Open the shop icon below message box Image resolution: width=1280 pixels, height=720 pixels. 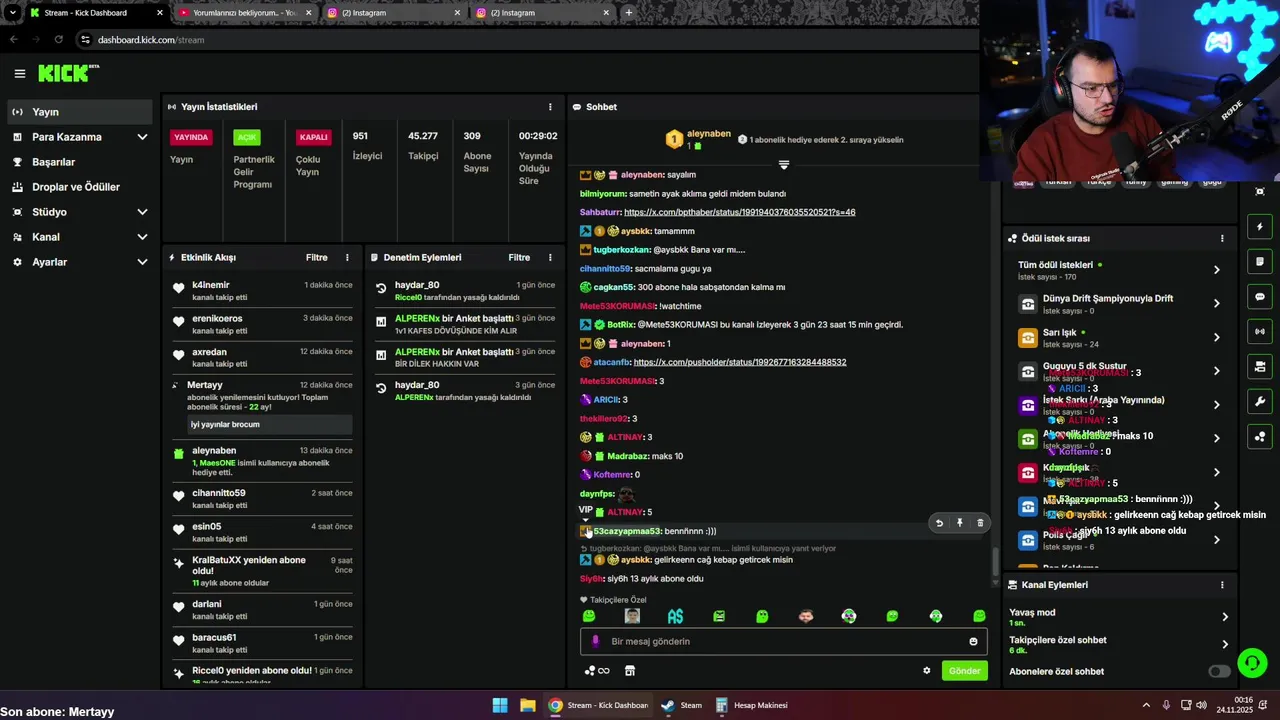(630, 671)
